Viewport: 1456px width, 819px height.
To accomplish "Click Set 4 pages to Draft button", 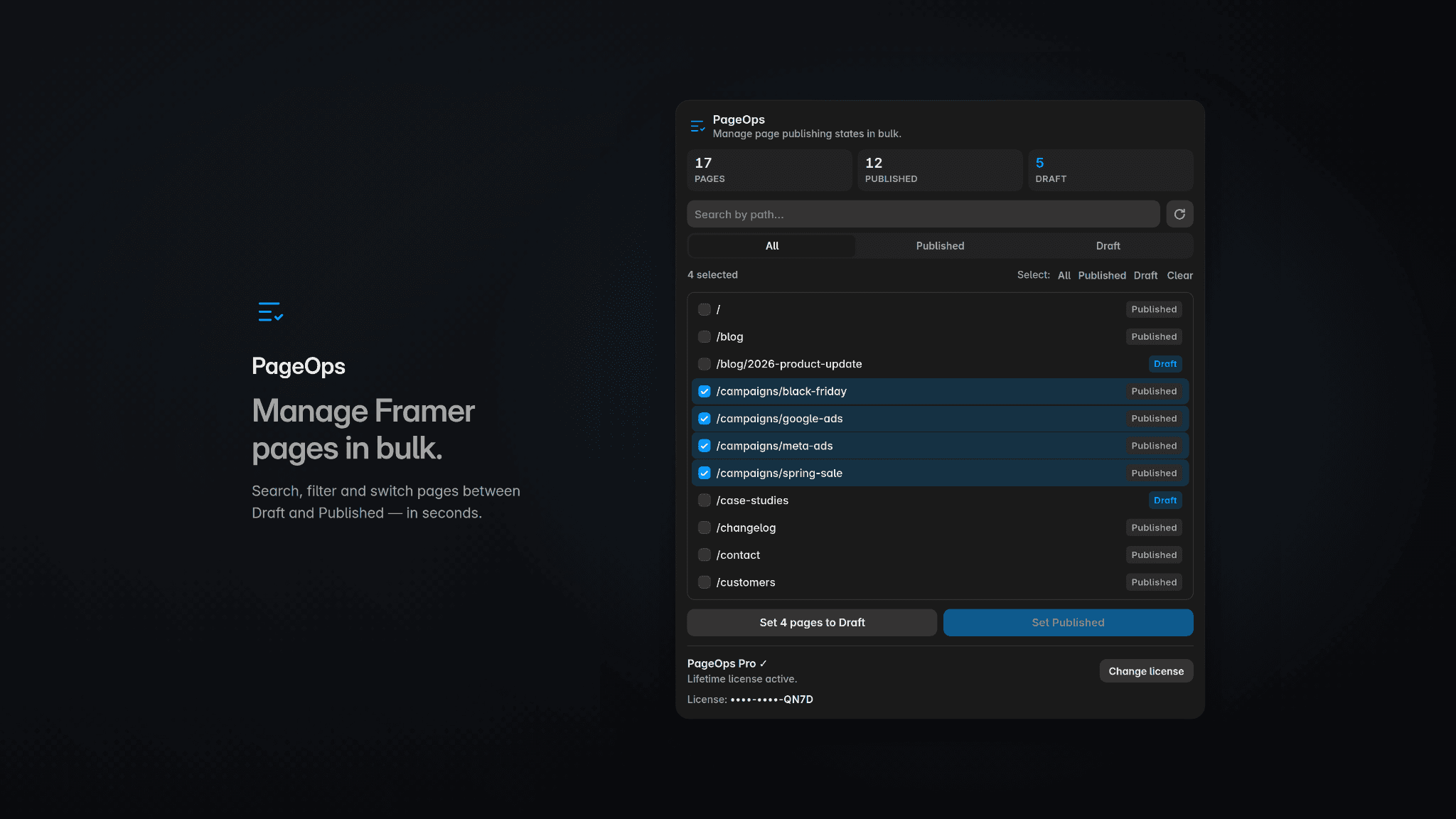I will [x=812, y=623].
